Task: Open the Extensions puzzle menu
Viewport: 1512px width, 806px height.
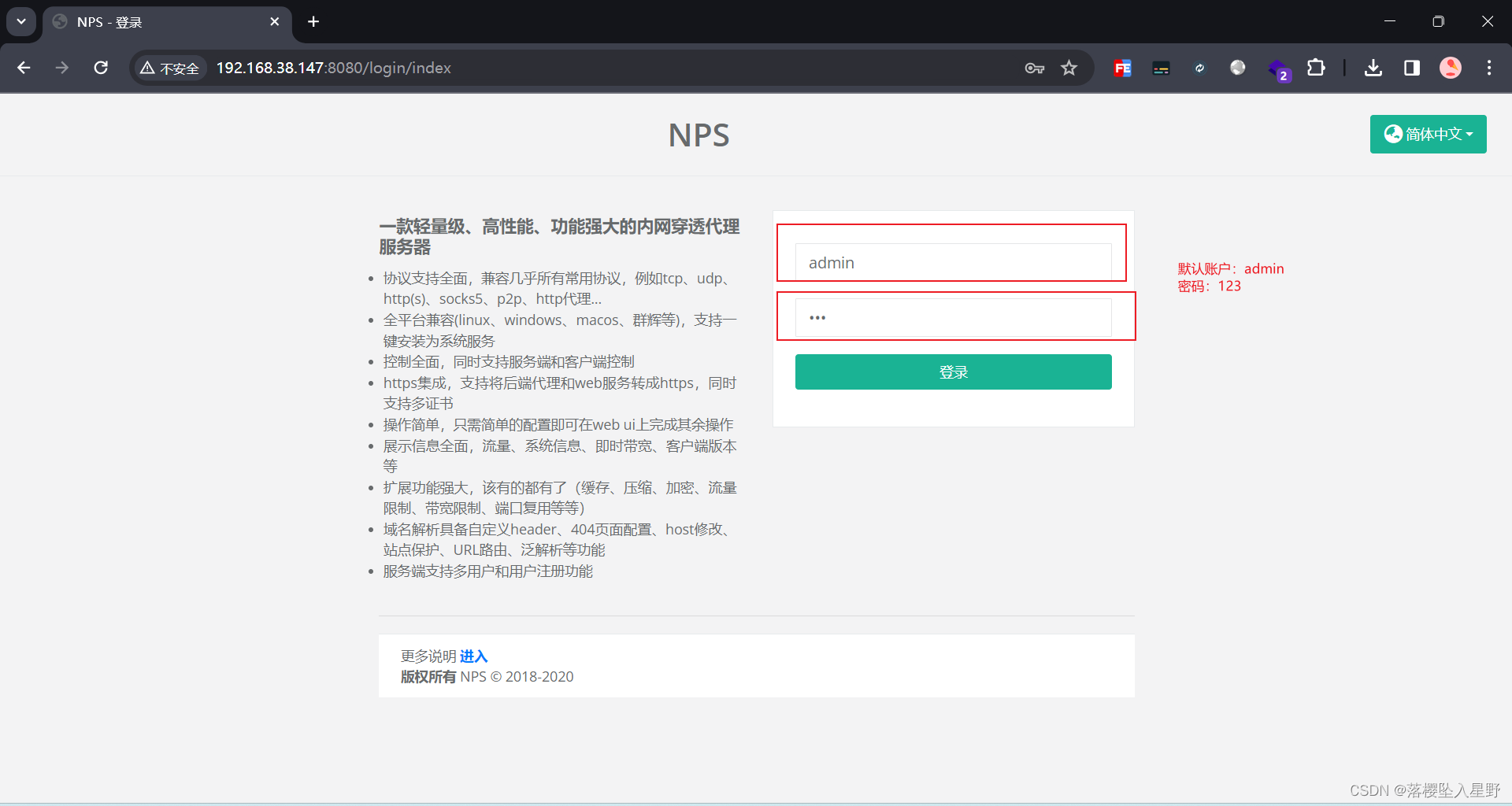Action: [x=1316, y=68]
